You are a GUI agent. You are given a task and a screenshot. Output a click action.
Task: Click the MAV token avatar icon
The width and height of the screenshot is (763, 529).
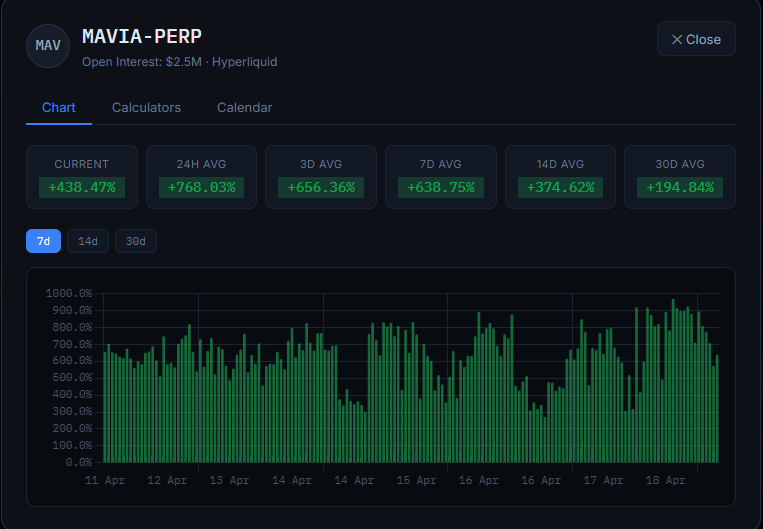point(48,46)
